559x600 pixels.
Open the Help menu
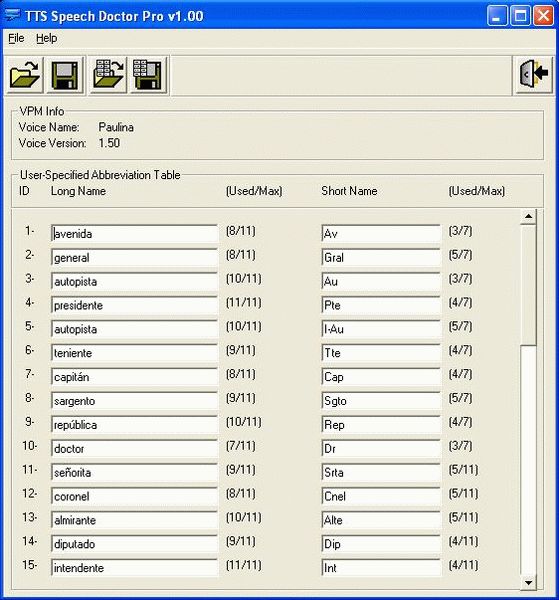(x=46, y=38)
